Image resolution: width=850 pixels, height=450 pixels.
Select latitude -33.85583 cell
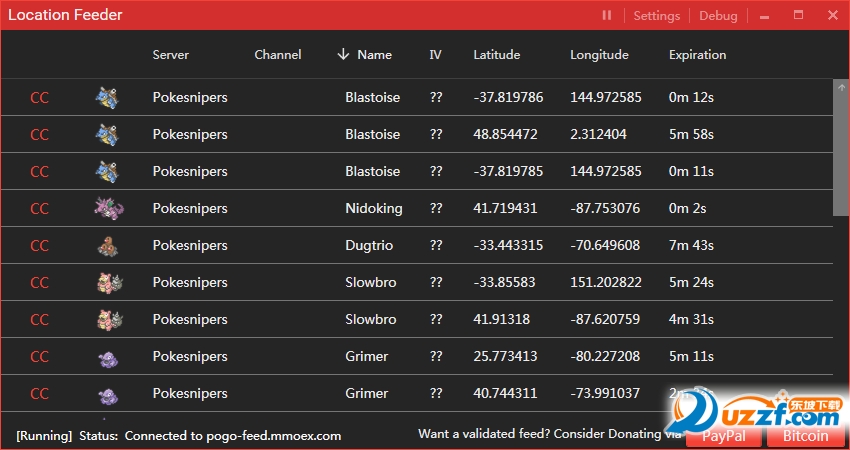click(504, 282)
